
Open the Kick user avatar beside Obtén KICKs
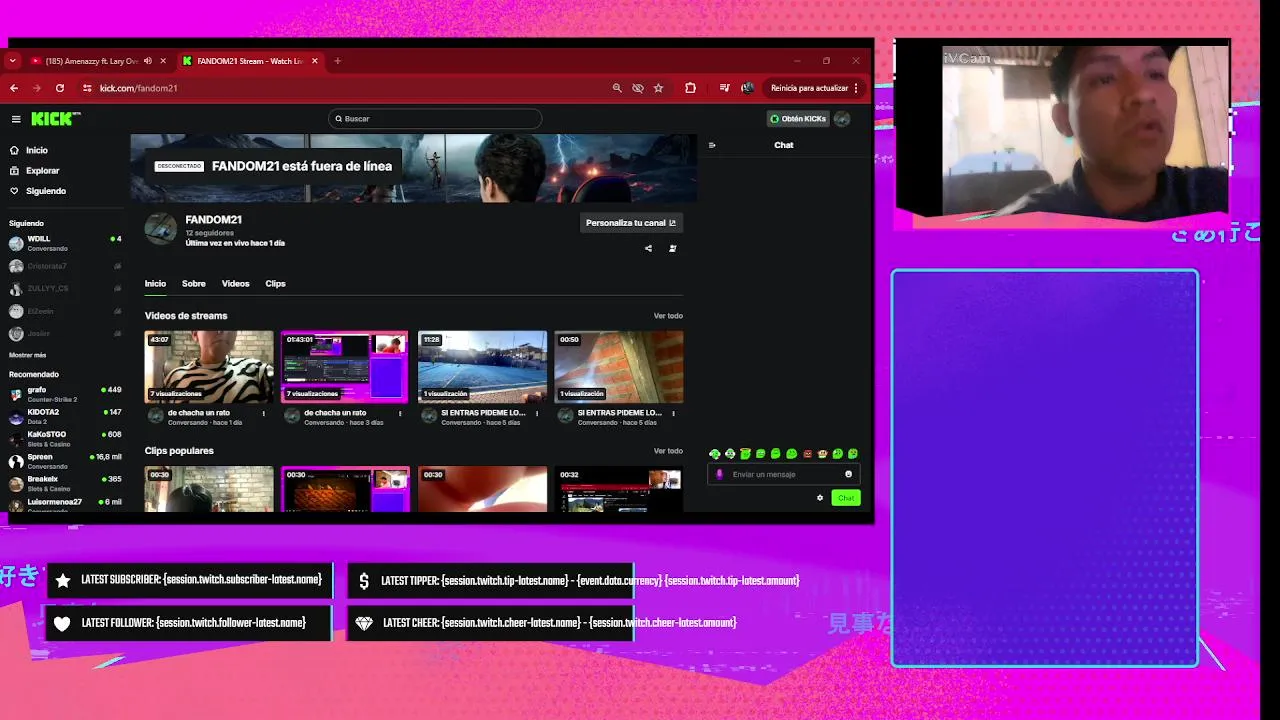[842, 119]
